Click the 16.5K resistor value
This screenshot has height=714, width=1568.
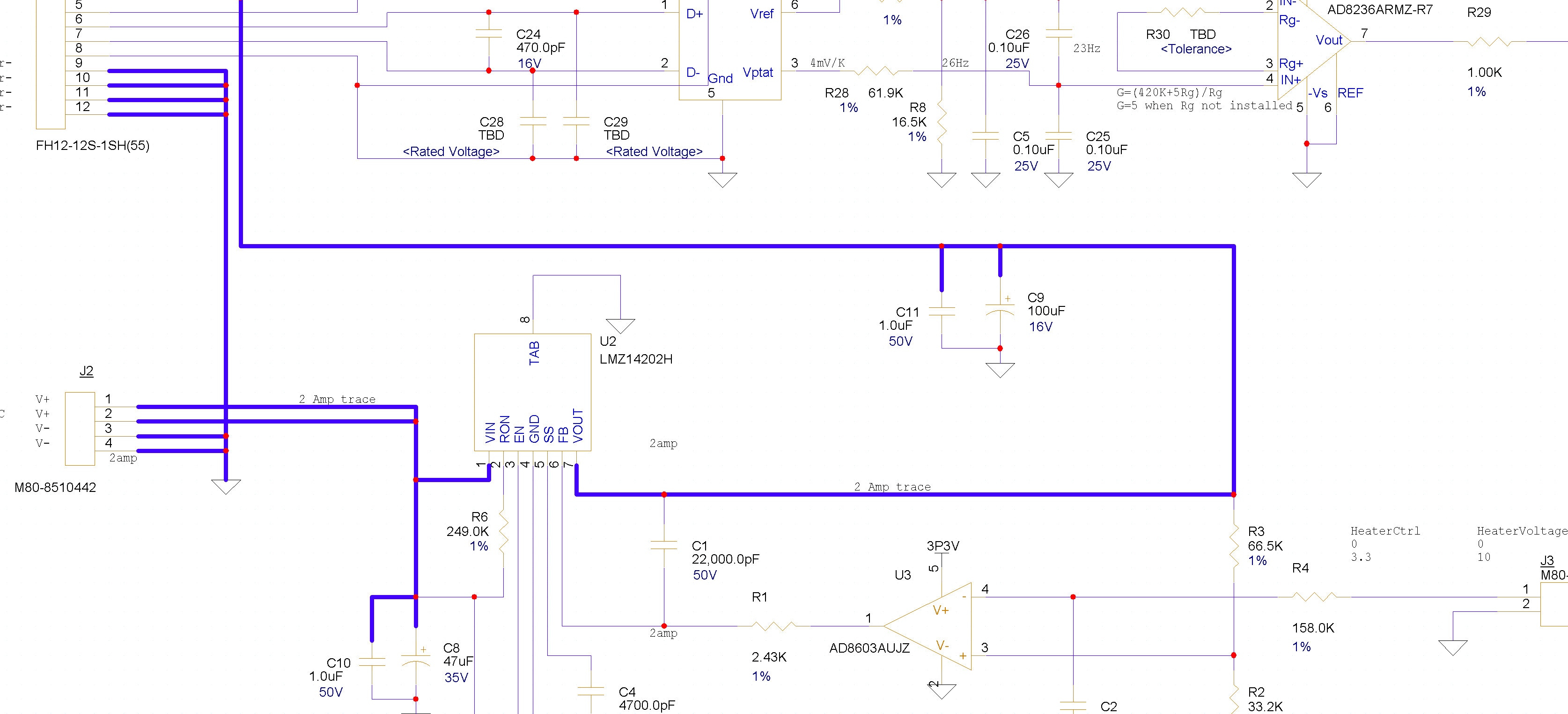(909, 122)
